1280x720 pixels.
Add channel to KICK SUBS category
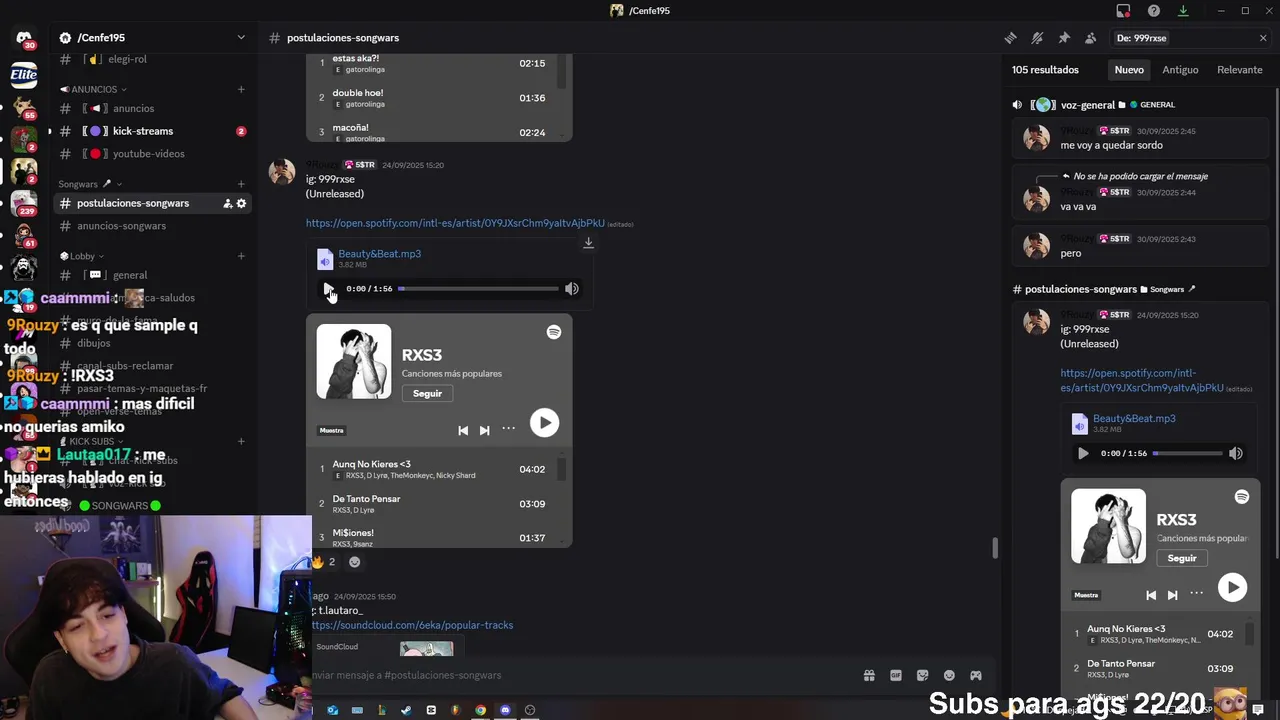241,441
